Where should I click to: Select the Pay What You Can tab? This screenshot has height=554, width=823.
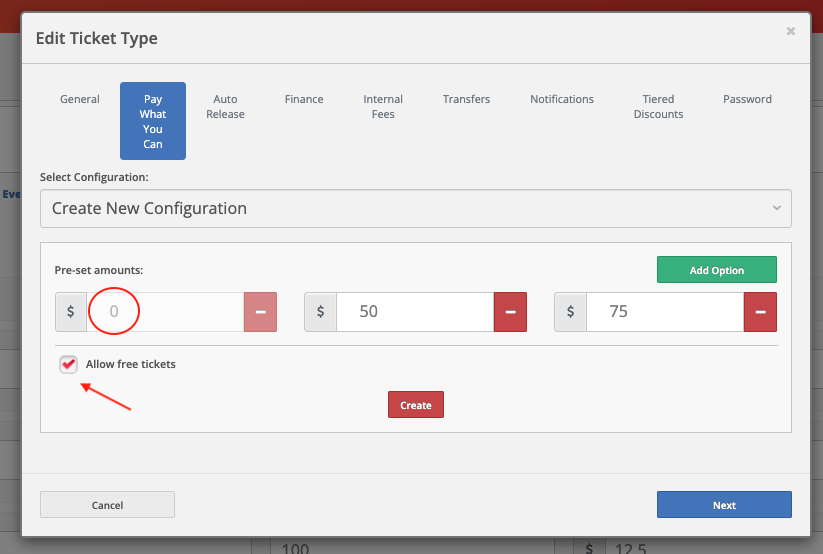click(x=153, y=121)
